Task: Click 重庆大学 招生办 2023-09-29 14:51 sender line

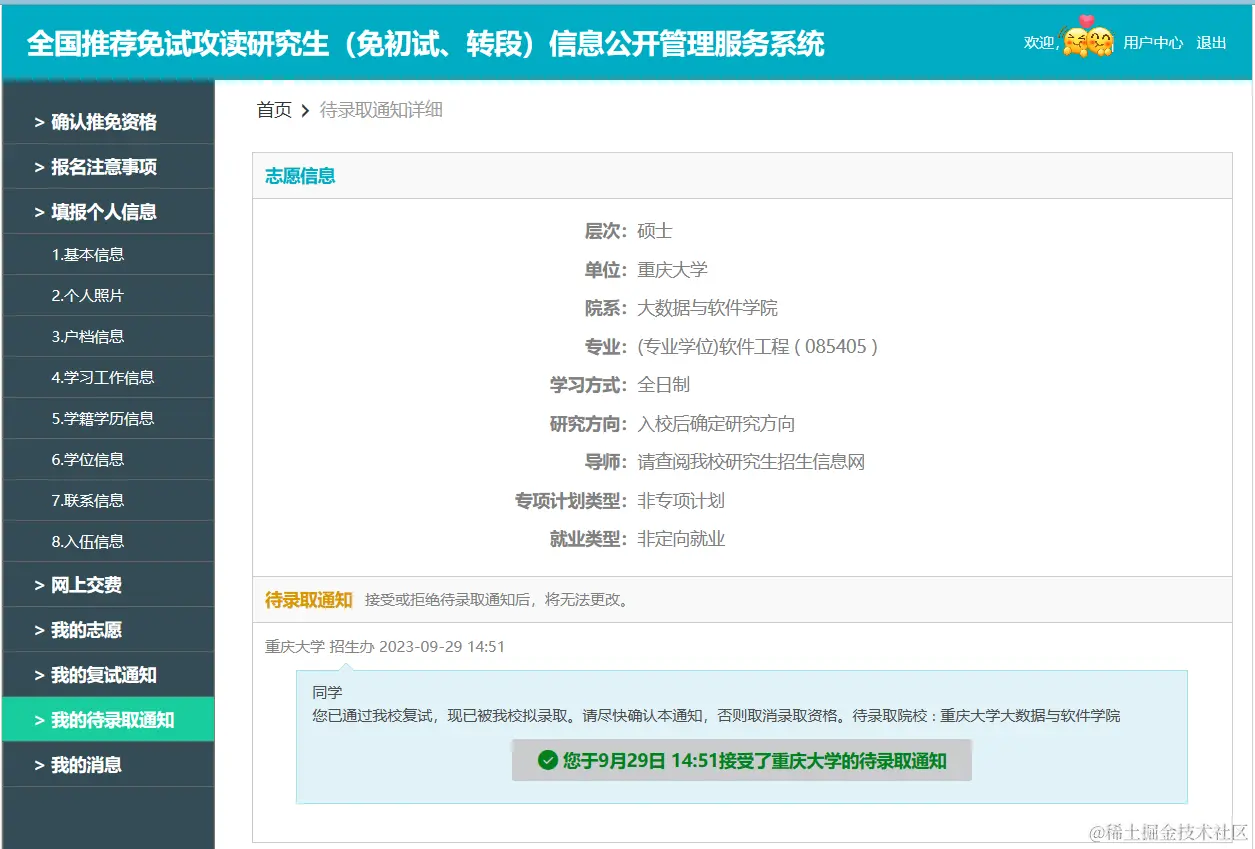Action: tap(385, 647)
